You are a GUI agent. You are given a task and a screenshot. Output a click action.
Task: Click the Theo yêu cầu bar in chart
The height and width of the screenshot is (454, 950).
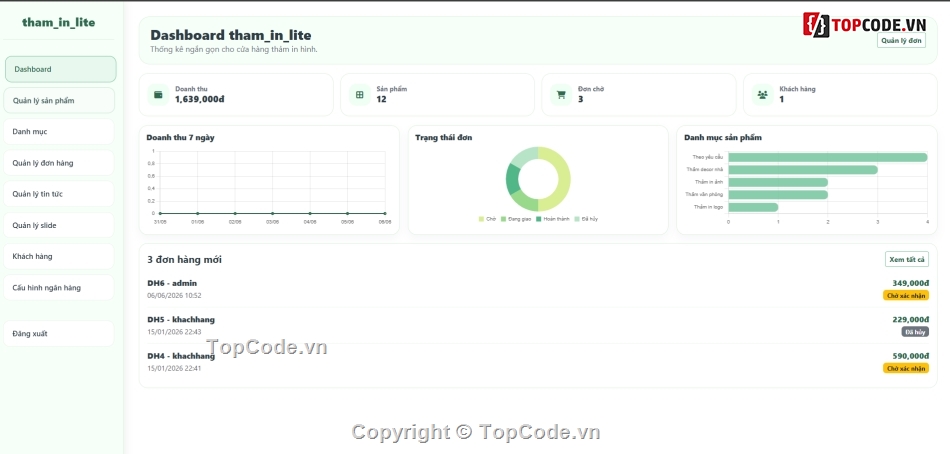pos(828,158)
